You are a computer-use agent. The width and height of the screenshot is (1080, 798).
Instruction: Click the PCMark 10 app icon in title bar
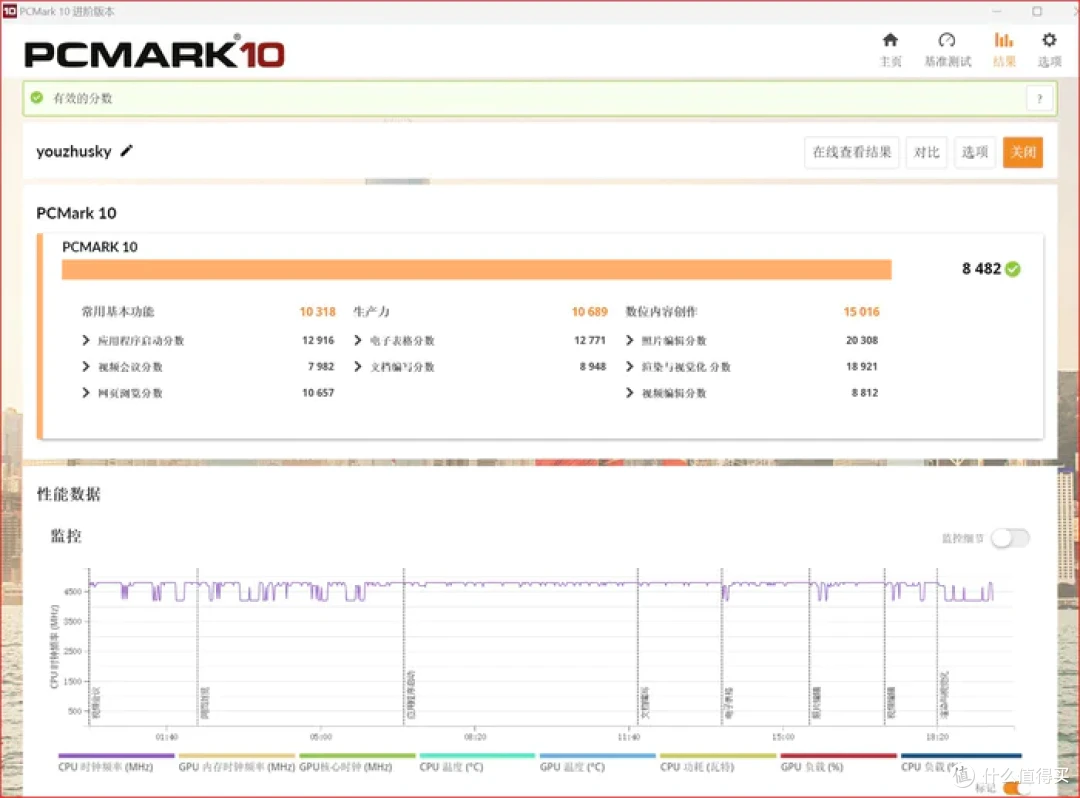10,11
